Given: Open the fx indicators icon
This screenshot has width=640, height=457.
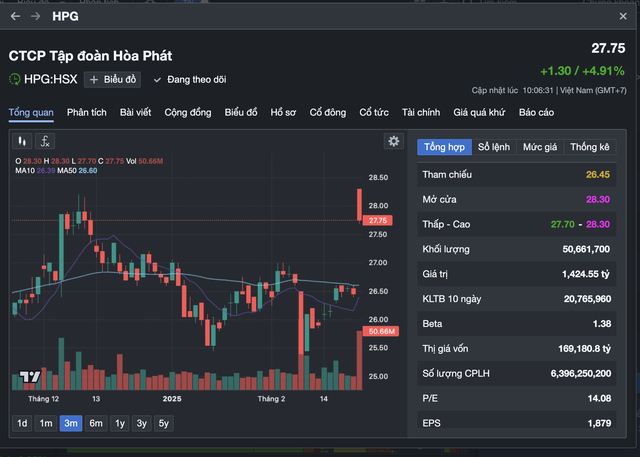Looking at the screenshot, I should coord(46,142).
